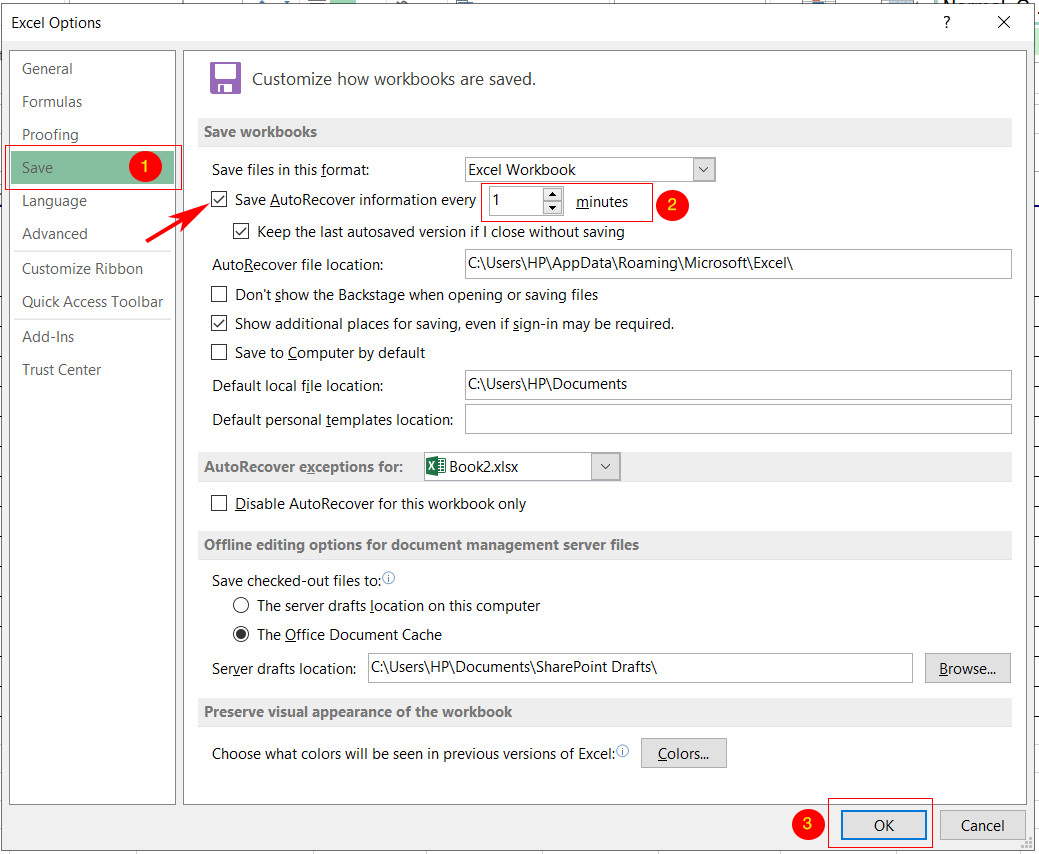
Task: Open Quick Access Toolbar settings
Action: tap(92, 302)
